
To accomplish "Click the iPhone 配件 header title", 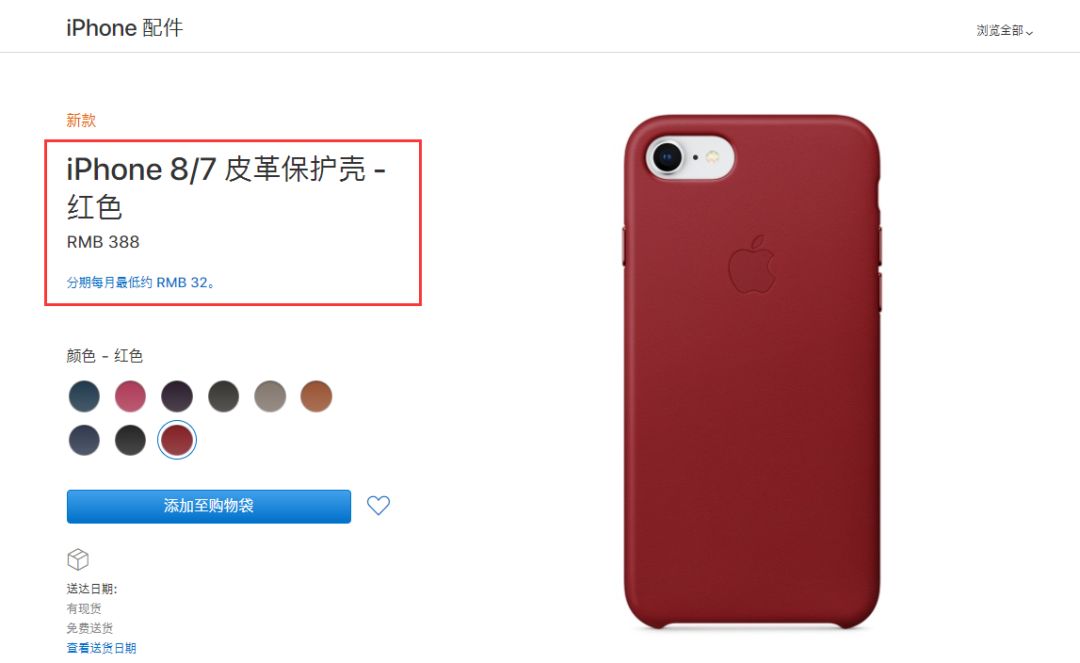I will pos(125,28).
